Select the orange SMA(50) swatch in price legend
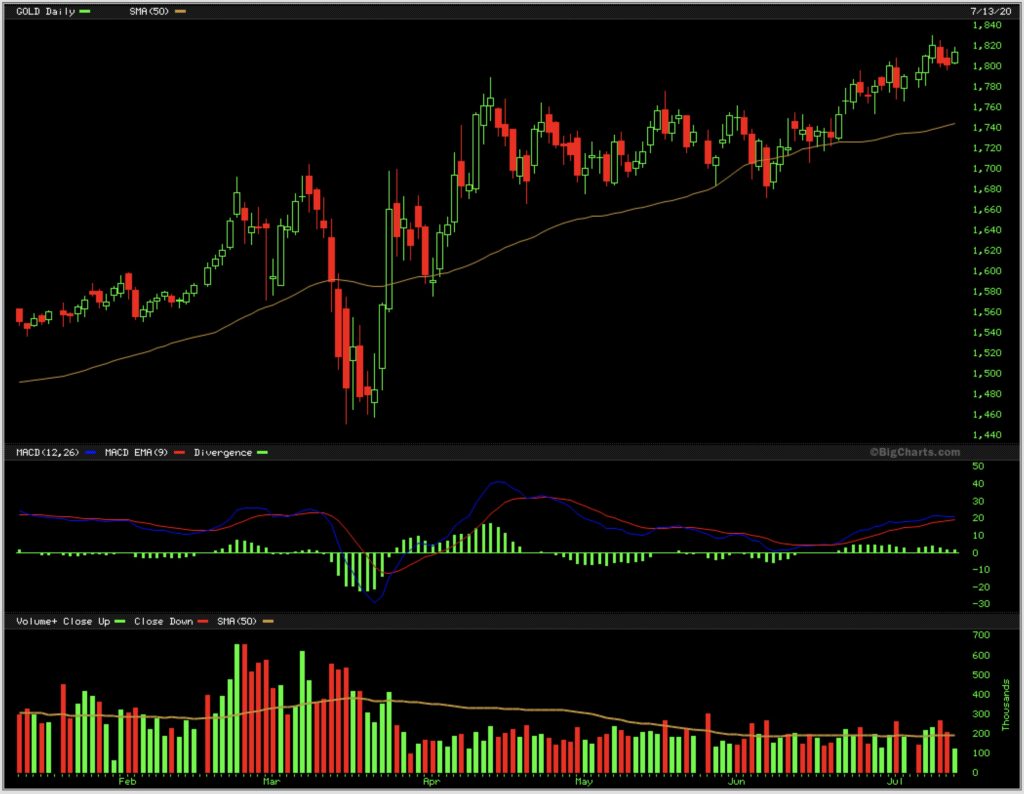This screenshot has height=794, width=1024. tap(180, 11)
